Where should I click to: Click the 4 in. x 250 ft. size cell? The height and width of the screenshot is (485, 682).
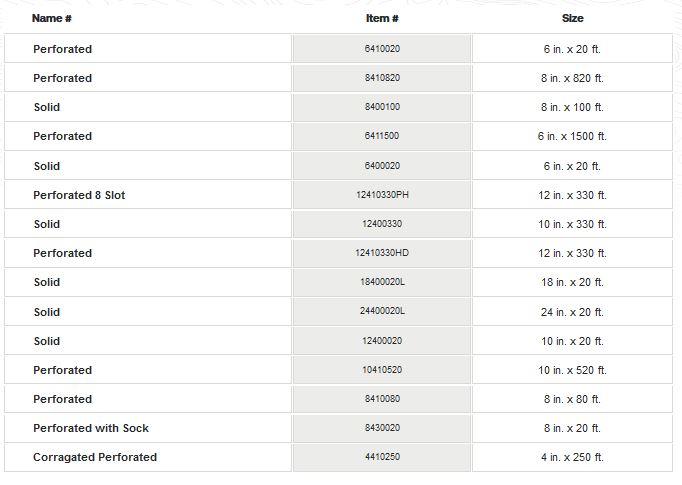coord(572,457)
